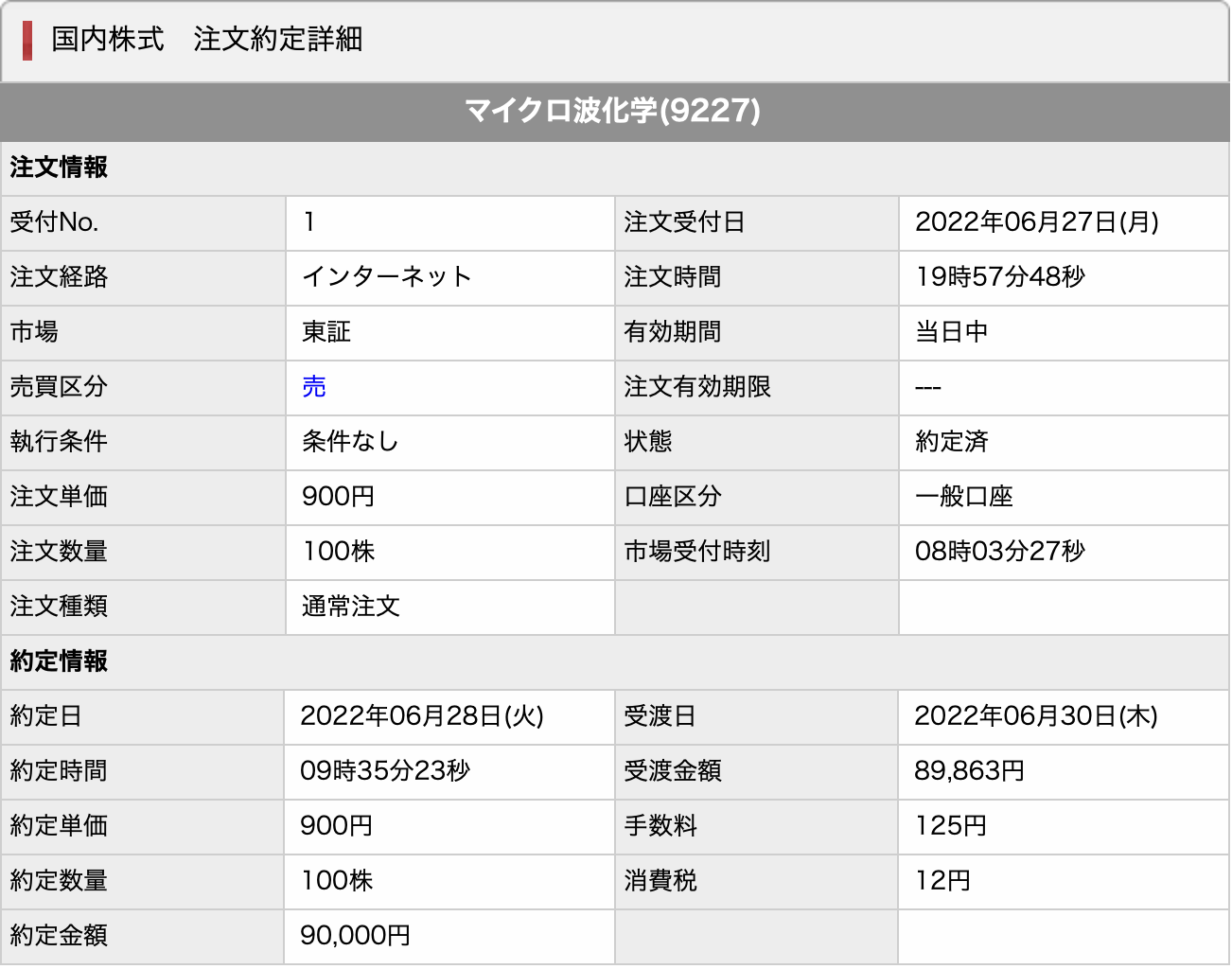This screenshot has width=1232, height=969.
Task: Click the 状態 label
Action: [648, 442]
